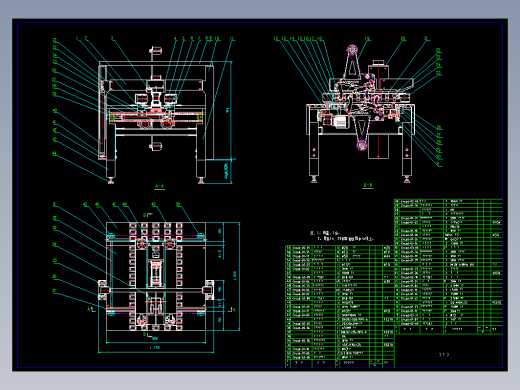The height and width of the screenshot is (390, 520).
Task: Select the lower handwheel in A-A view
Action: (155, 146)
